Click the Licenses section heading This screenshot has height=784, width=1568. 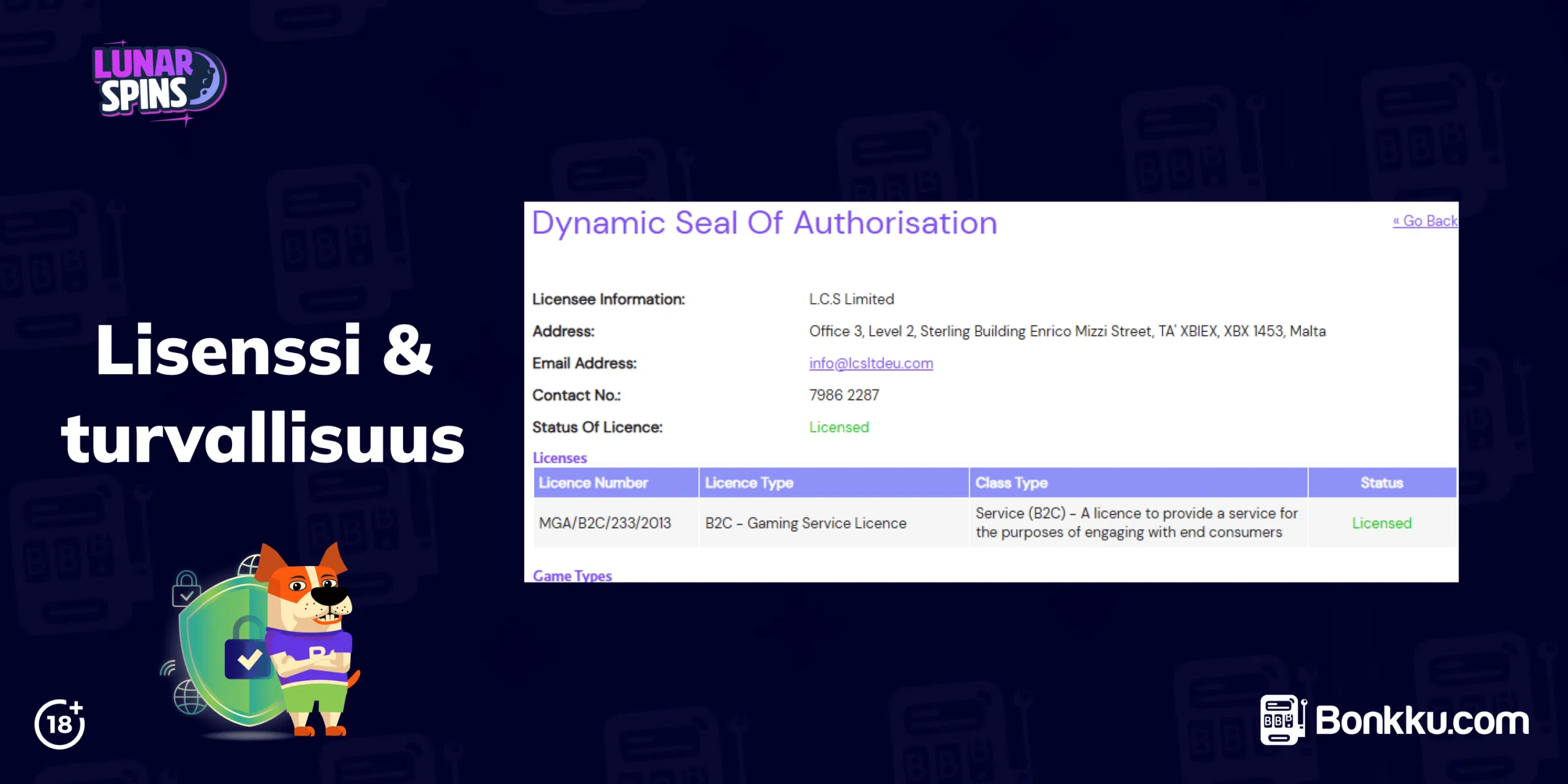560,458
